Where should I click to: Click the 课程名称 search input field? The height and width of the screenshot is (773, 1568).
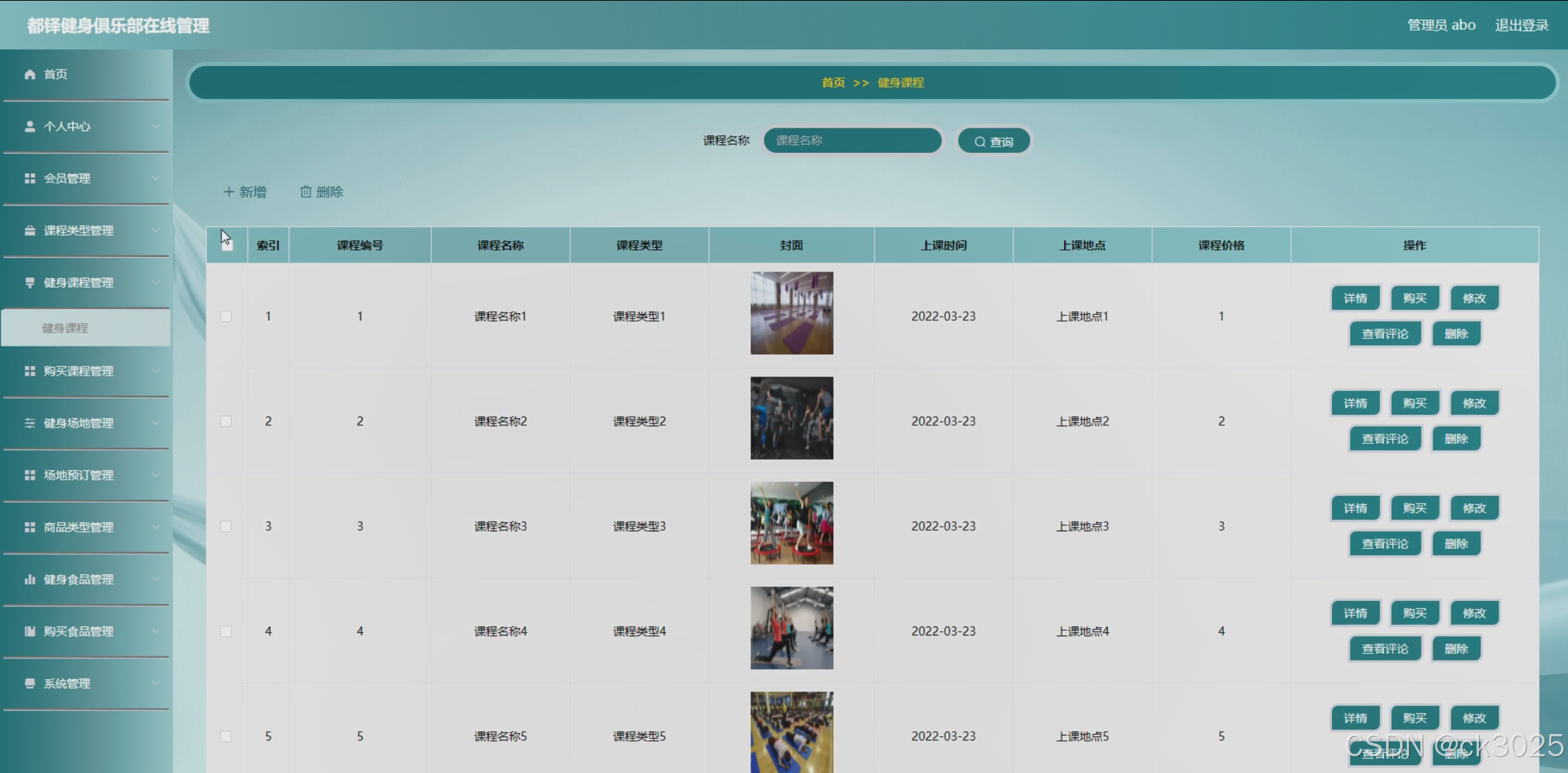pyautogui.click(x=852, y=140)
